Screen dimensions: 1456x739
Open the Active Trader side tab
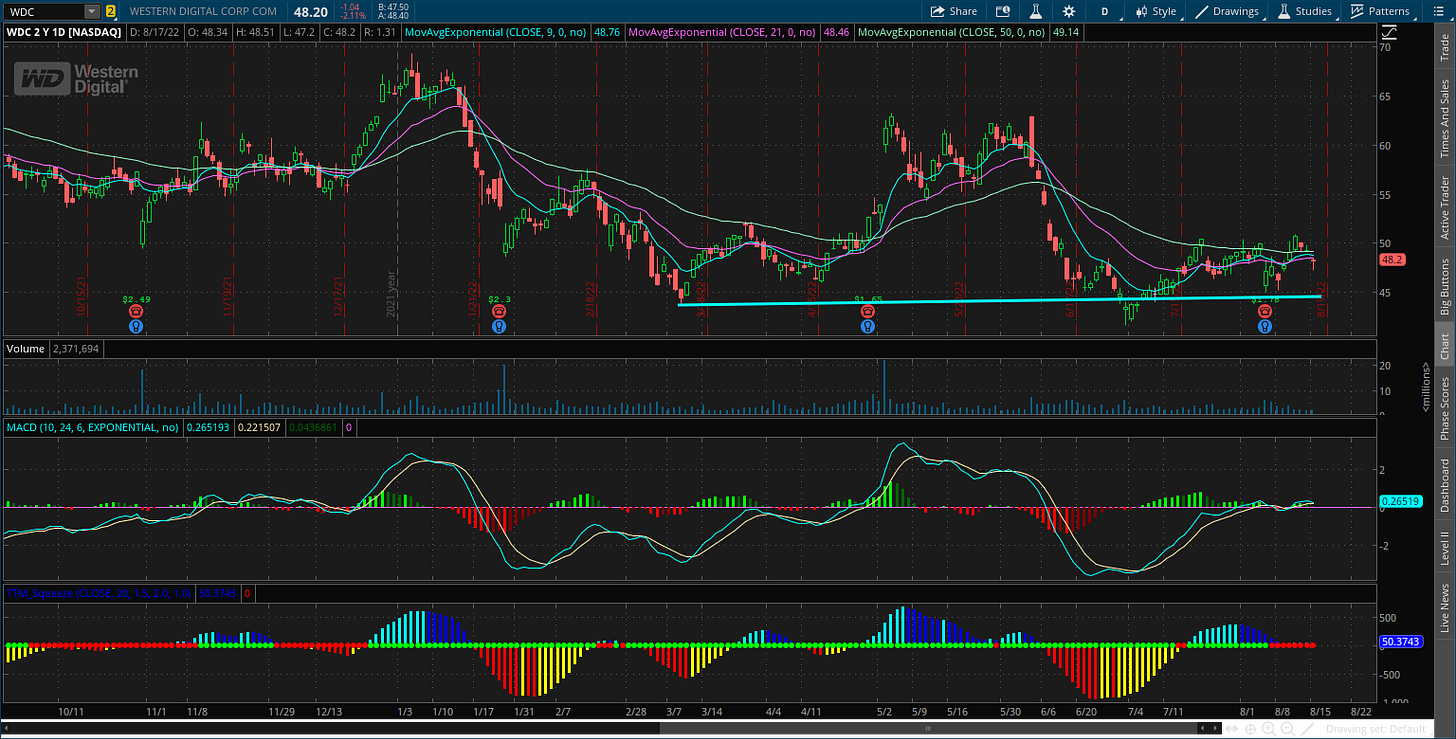click(x=1444, y=208)
